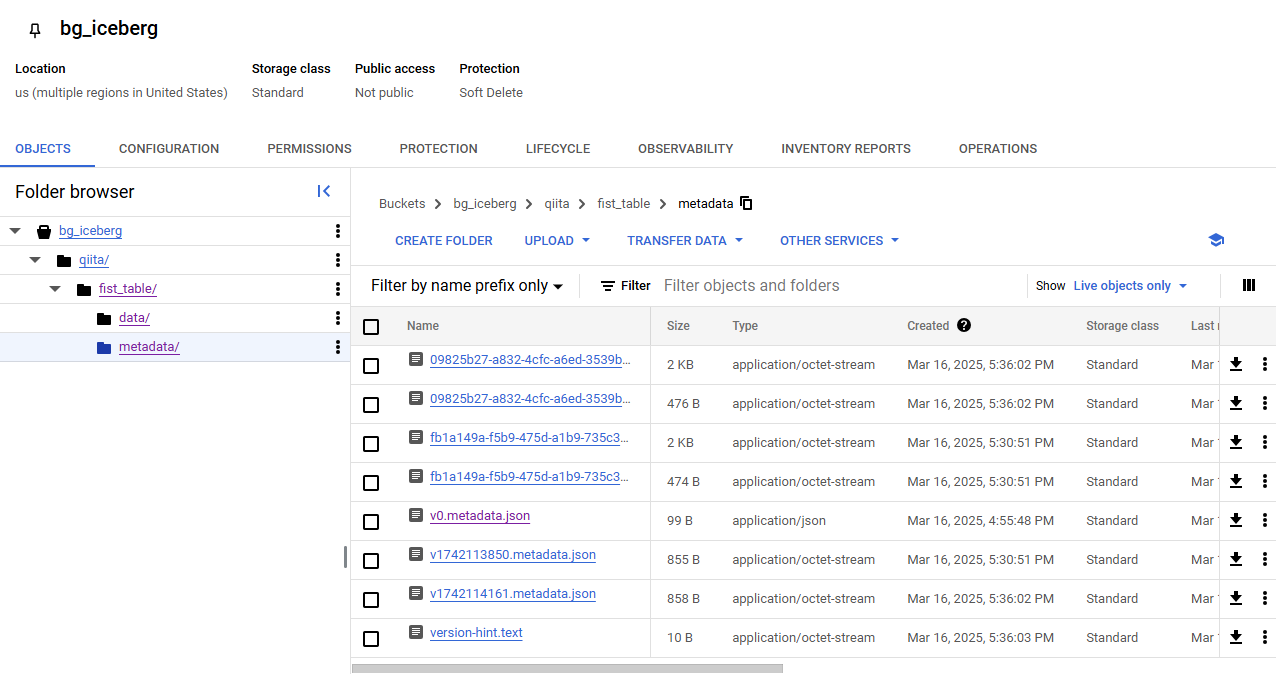Open more options for bg_iceberg bucket
The image size is (1276, 674).
[338, 231]
